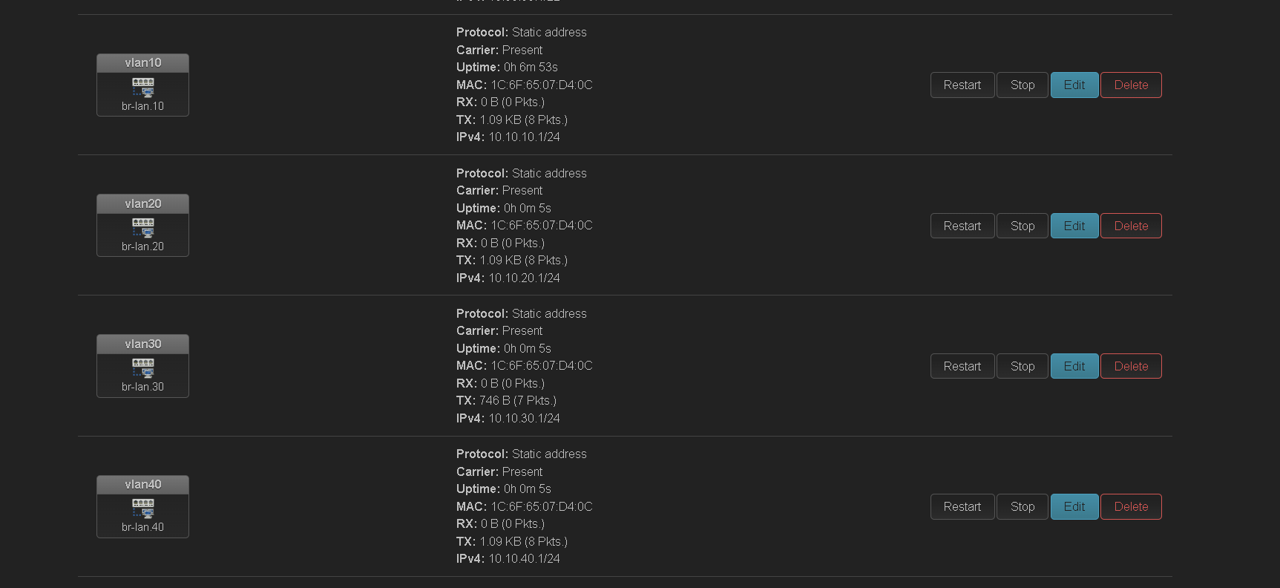Edit the vlan40 interface
Screen dimensions: 1280x588
point(1074,507)
